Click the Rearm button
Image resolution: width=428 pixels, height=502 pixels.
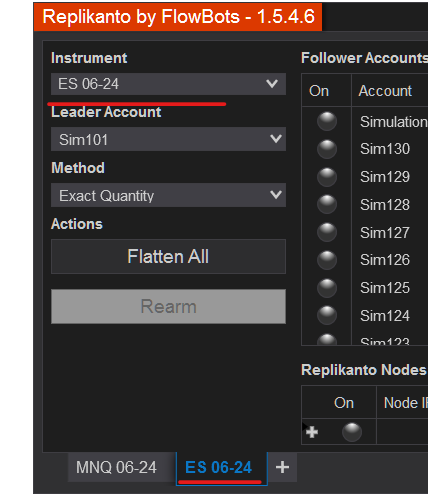[x=168, y=306]
